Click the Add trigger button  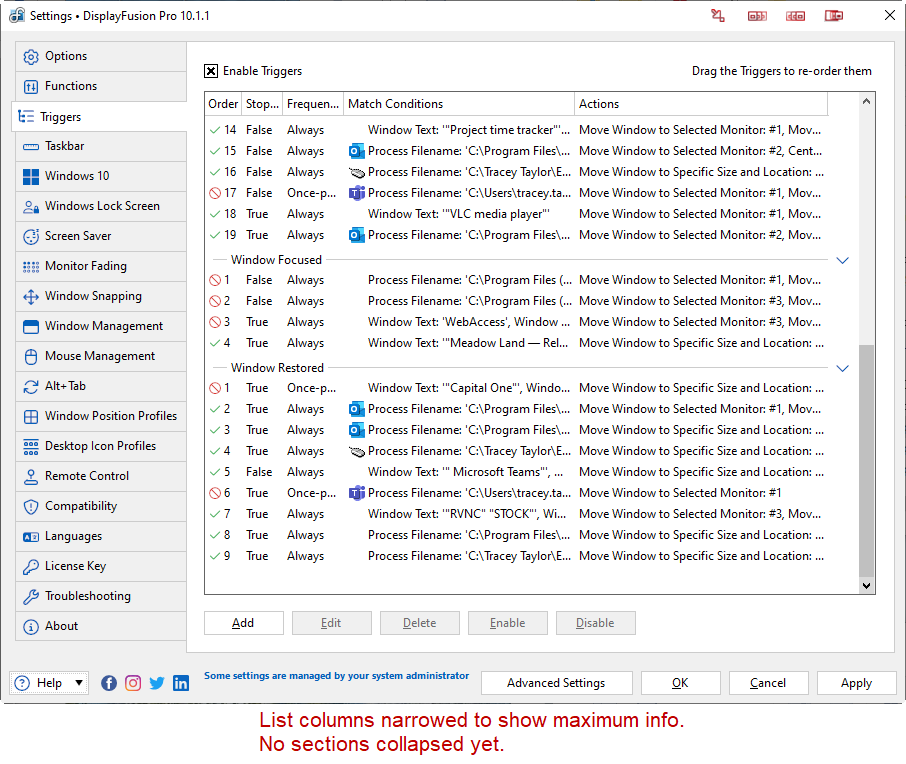pyautogui.click(x=243, y=623)
